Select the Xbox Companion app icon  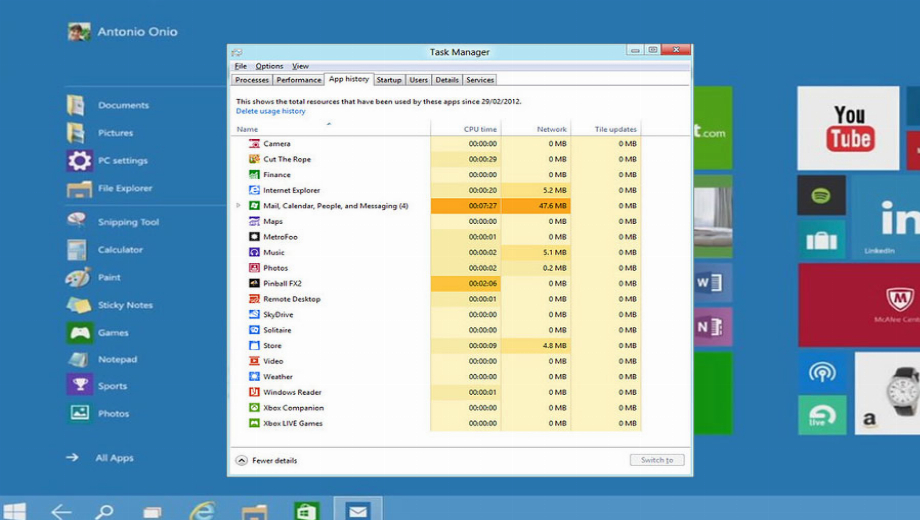pos(254,408)
